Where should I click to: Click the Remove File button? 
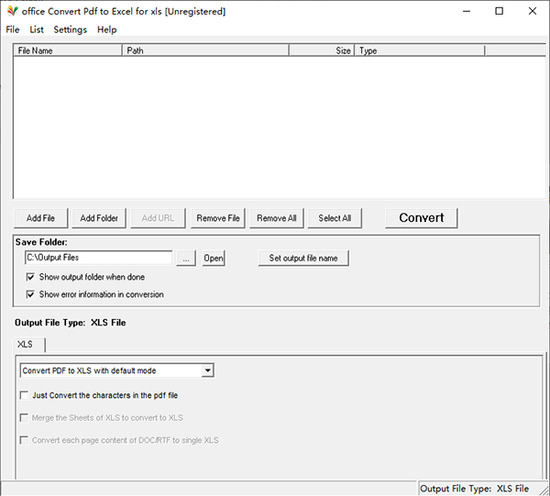point(218,218)
